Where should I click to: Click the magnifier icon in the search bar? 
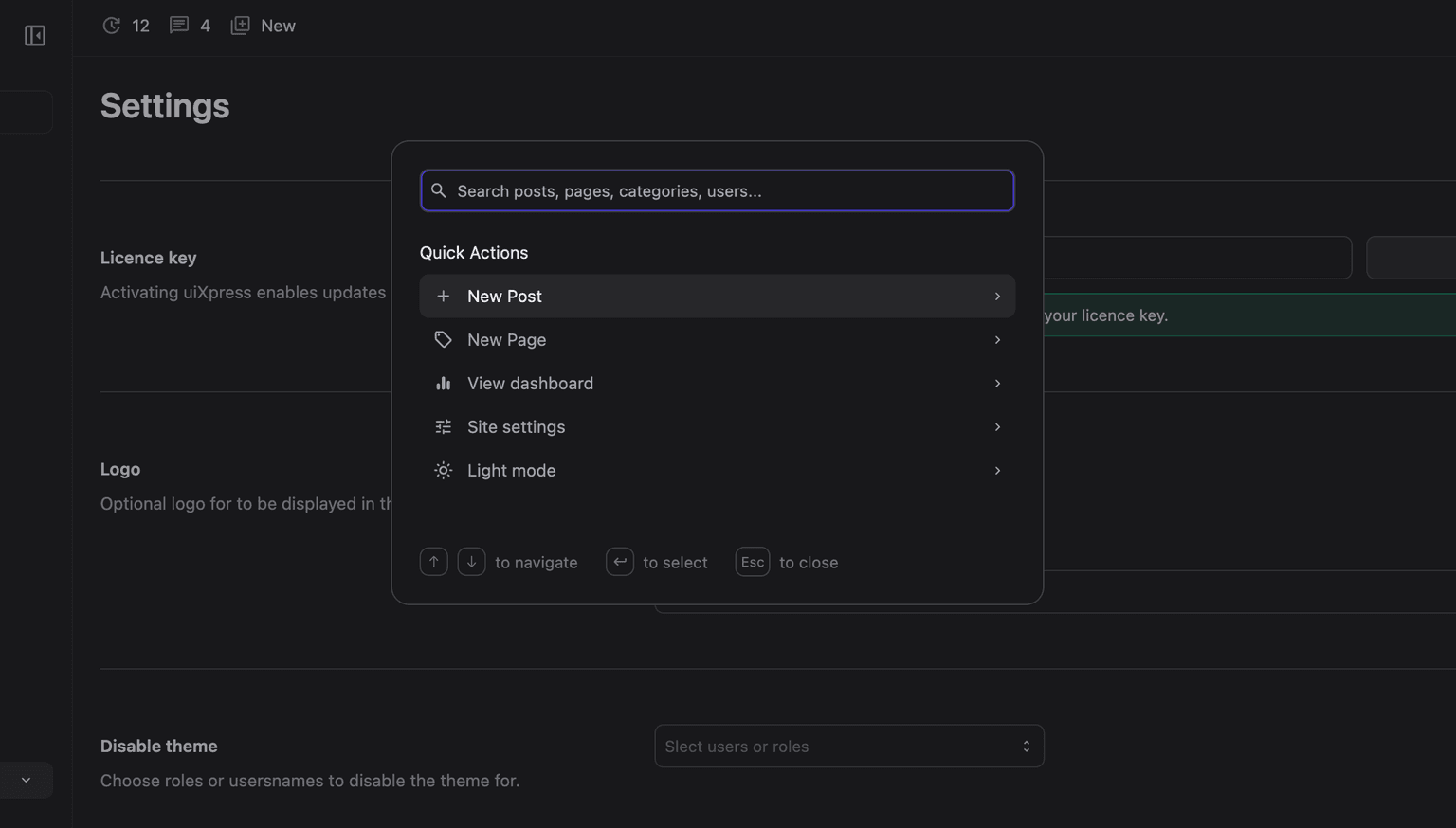[x=438, y=190]
